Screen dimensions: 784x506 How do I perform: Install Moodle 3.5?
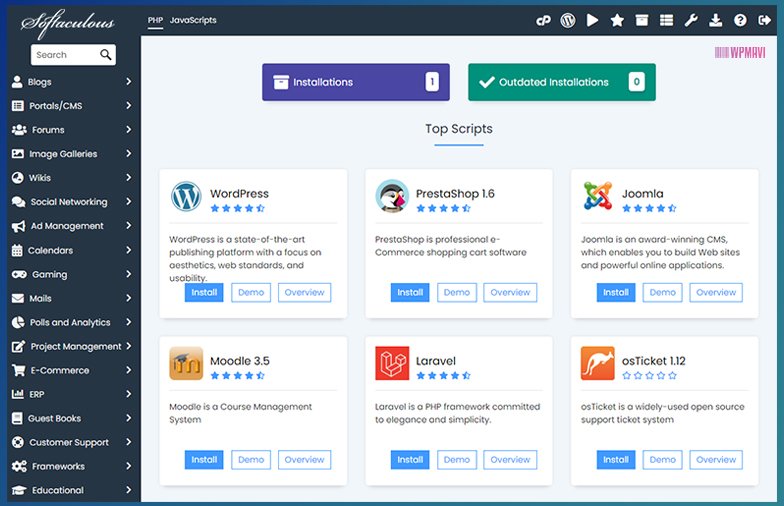(204, 460)
